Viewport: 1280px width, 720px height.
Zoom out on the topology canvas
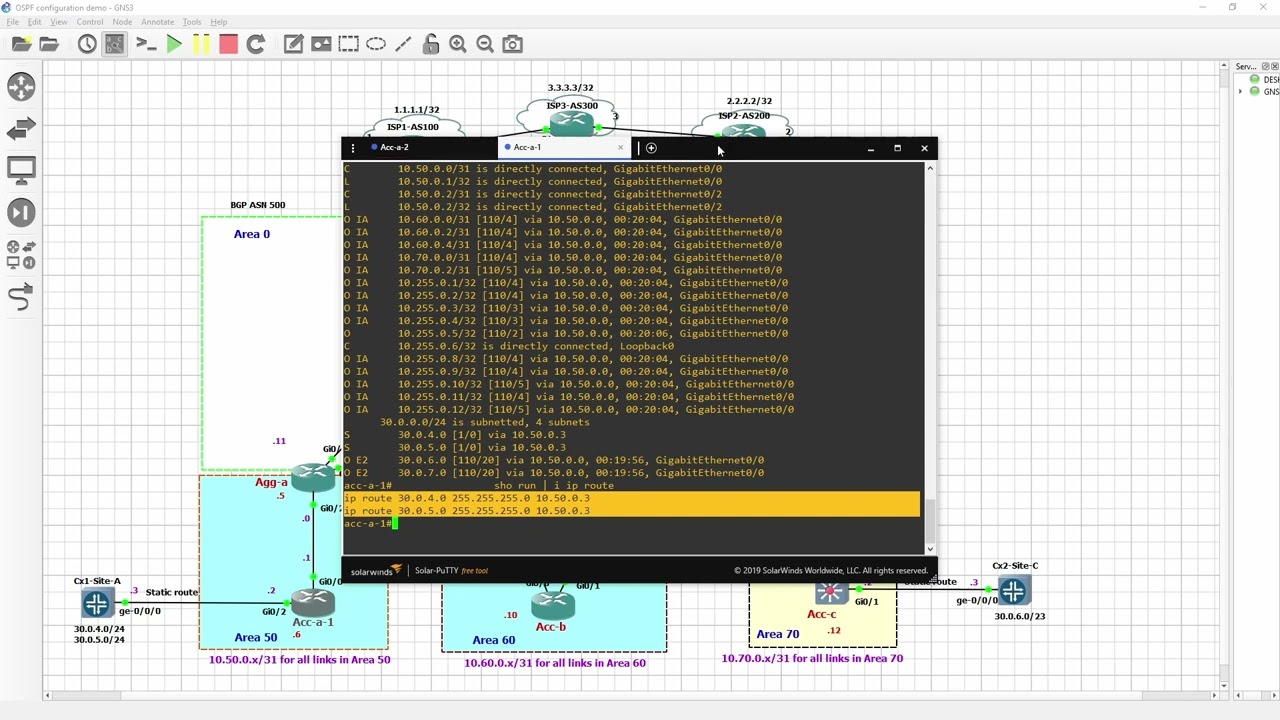[x=485, y=44]
